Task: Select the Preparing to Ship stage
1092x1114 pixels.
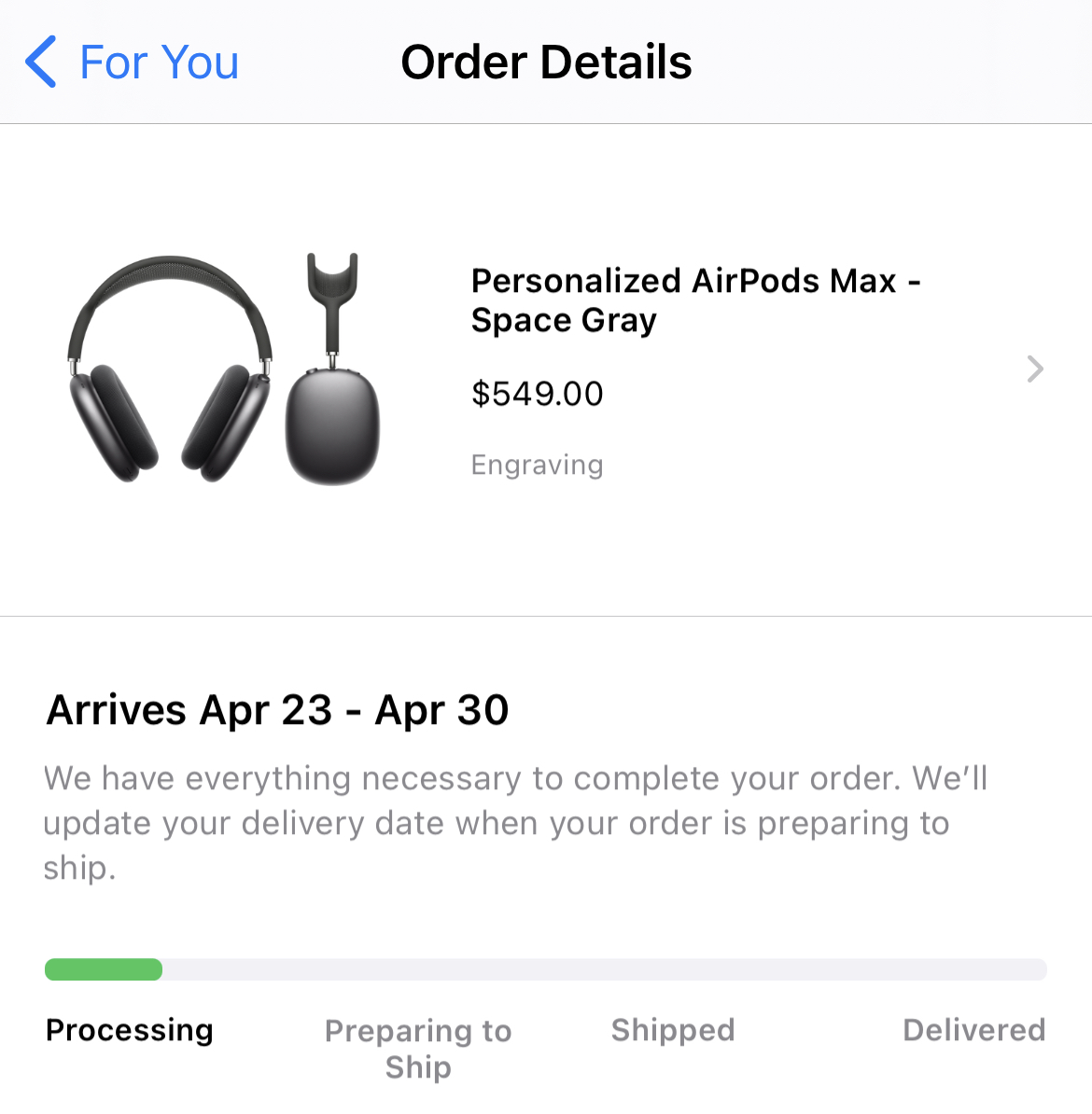Action: [x=418, y=1048]
